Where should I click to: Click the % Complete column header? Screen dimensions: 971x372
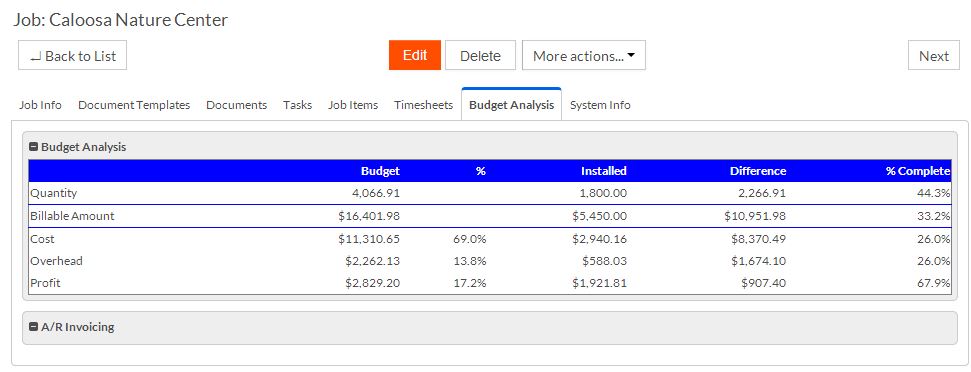point(918,171)
